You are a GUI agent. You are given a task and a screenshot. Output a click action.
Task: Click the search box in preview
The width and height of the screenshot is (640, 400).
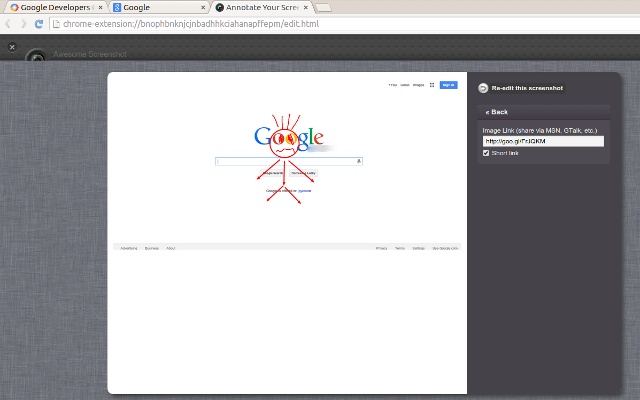(x=289, y=161)
